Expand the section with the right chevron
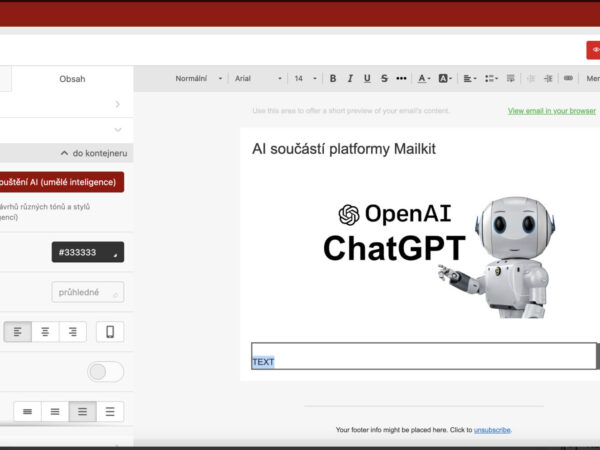Image resolution: width=600 pixels, height=450 pixels. coord(117,104)
